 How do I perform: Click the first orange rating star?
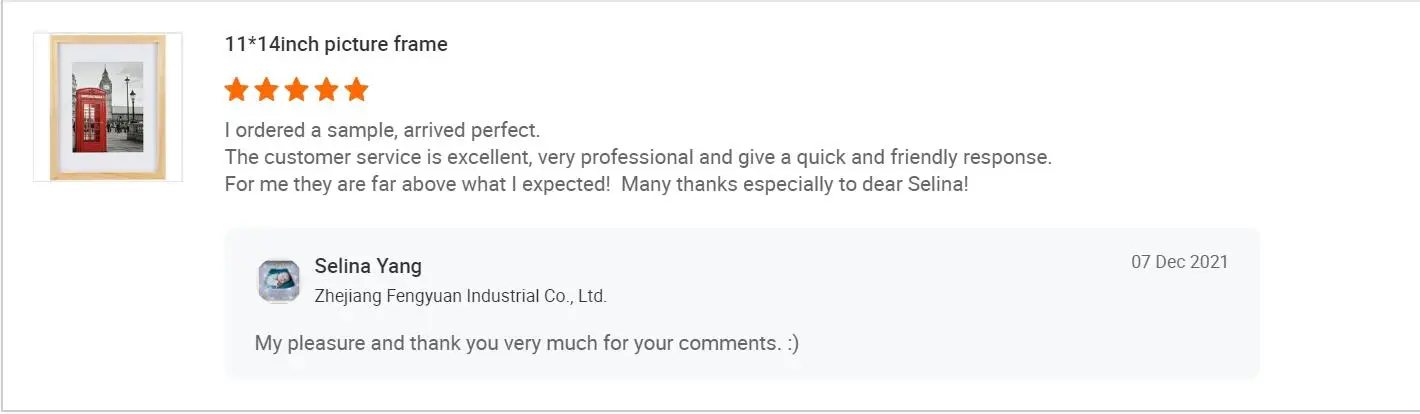(x=237, y=90)
